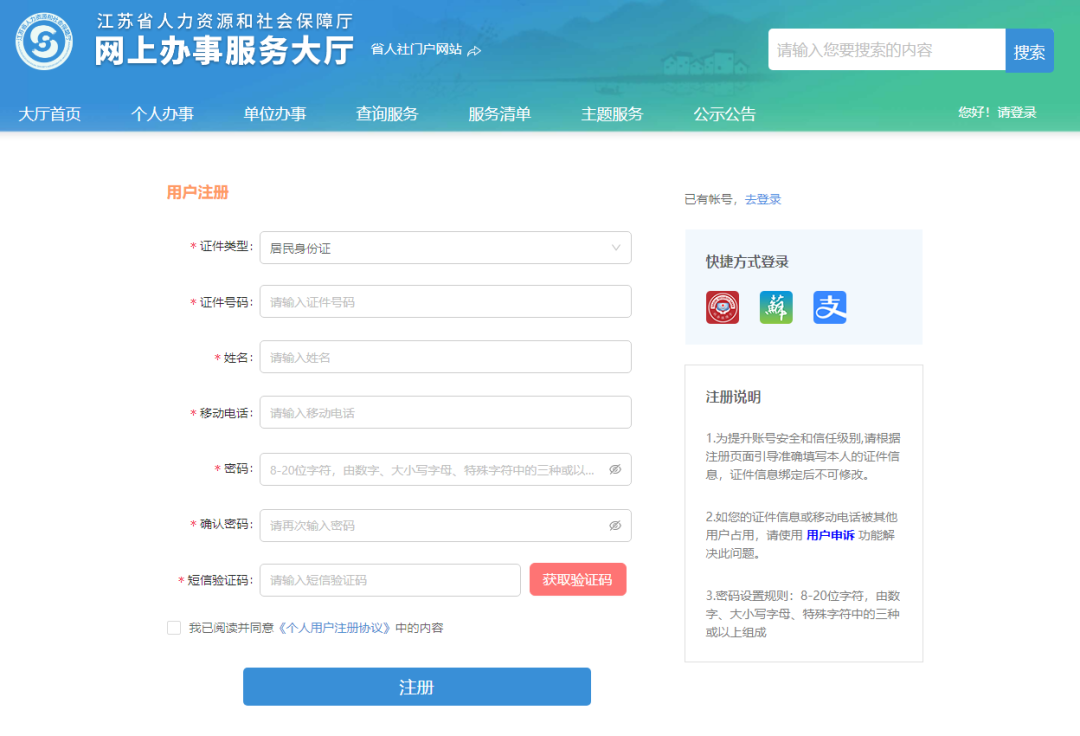Open the 证件类型 dropdown
Image resolution: width=1080 pixels, height=736 pixels.
point(446,248)
